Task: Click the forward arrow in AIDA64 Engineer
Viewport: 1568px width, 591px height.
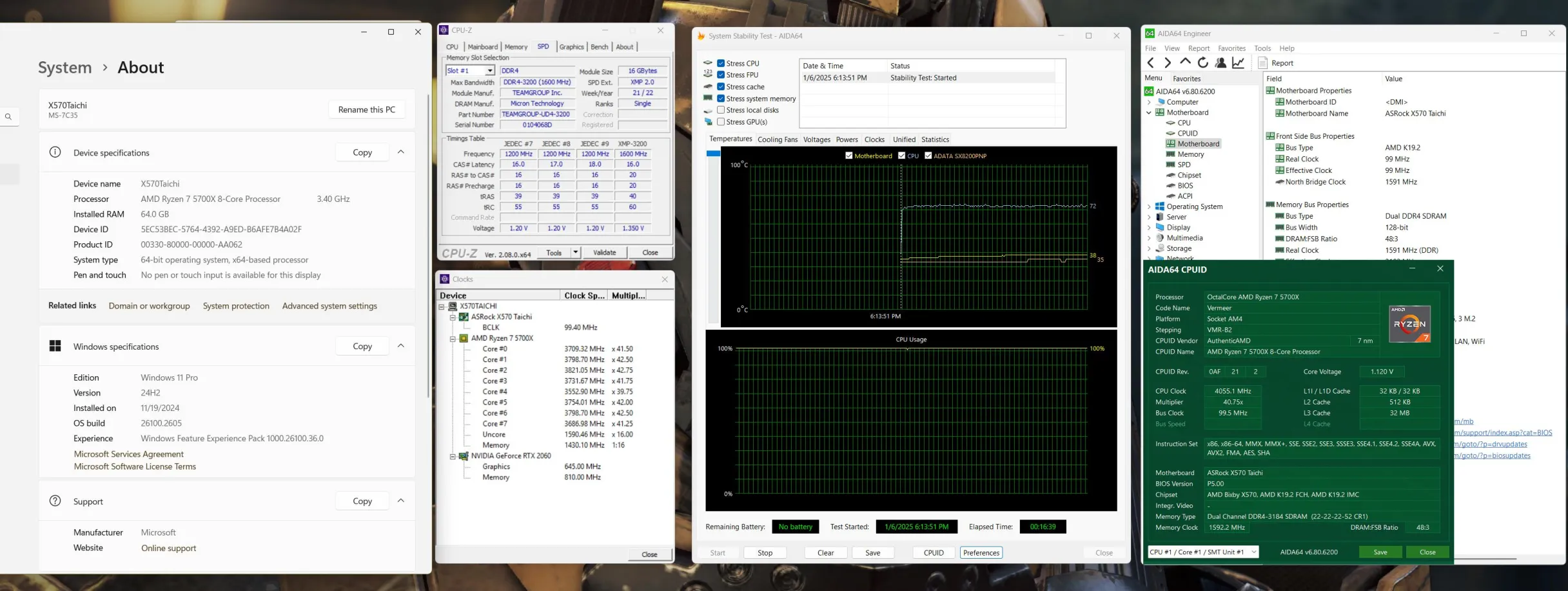Action: click(x=1168, y=63)
